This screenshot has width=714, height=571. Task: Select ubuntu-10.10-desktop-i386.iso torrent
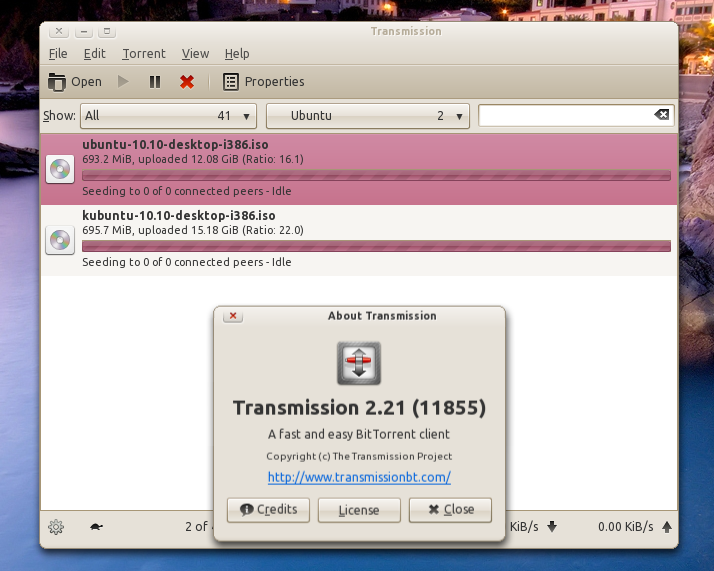pos(359,169)
